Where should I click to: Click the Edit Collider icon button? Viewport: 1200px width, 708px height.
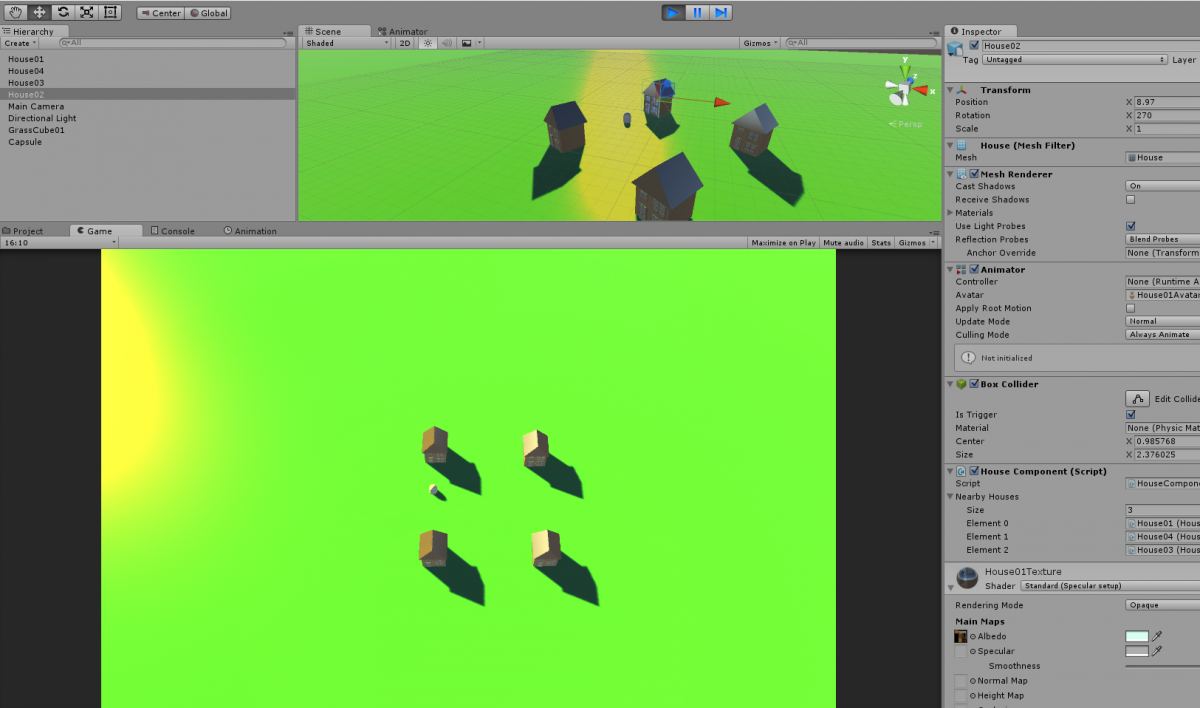pyautogui.click(x=1137, y=398)
